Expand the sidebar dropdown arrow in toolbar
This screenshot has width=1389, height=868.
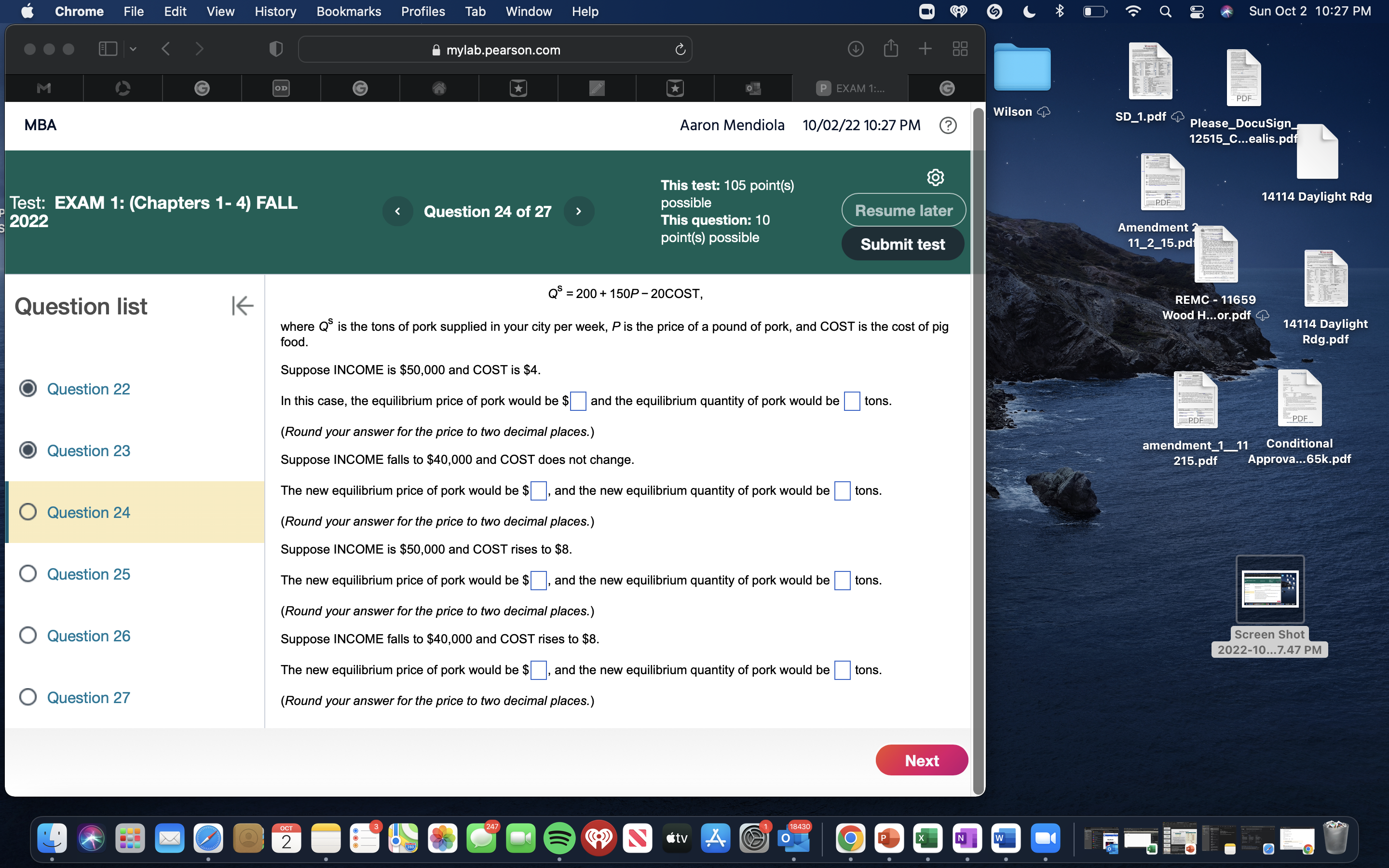(x=133, y=49)
